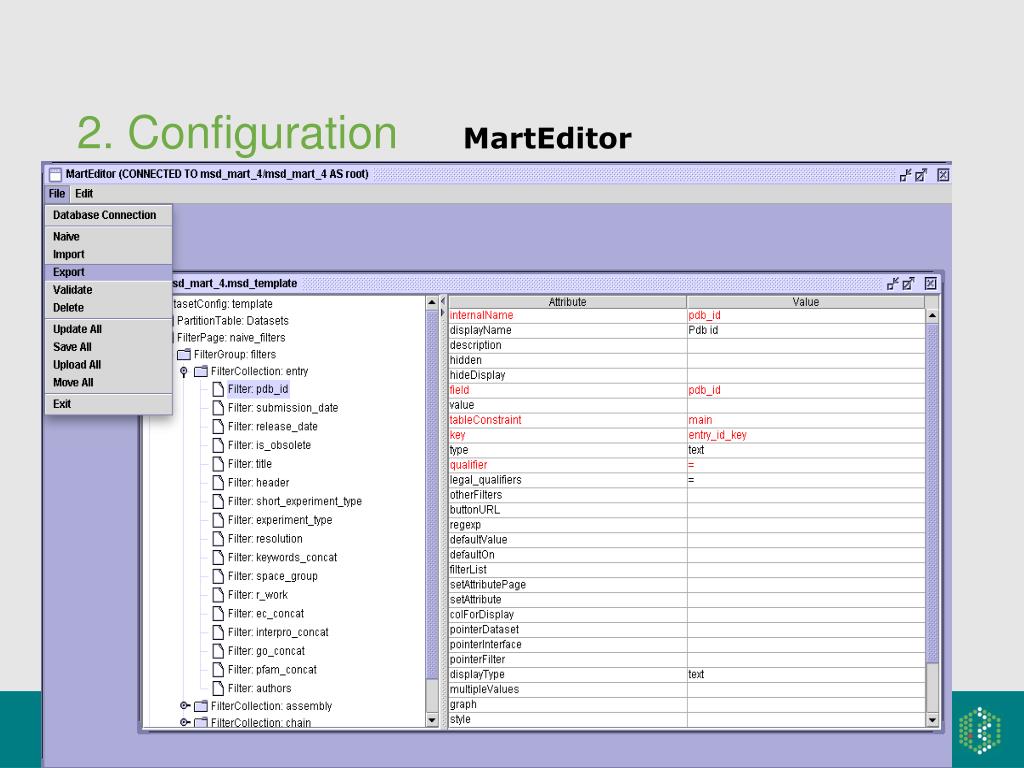Click Exit in the File menu
1024x768 pixels.
click(108, 404)
